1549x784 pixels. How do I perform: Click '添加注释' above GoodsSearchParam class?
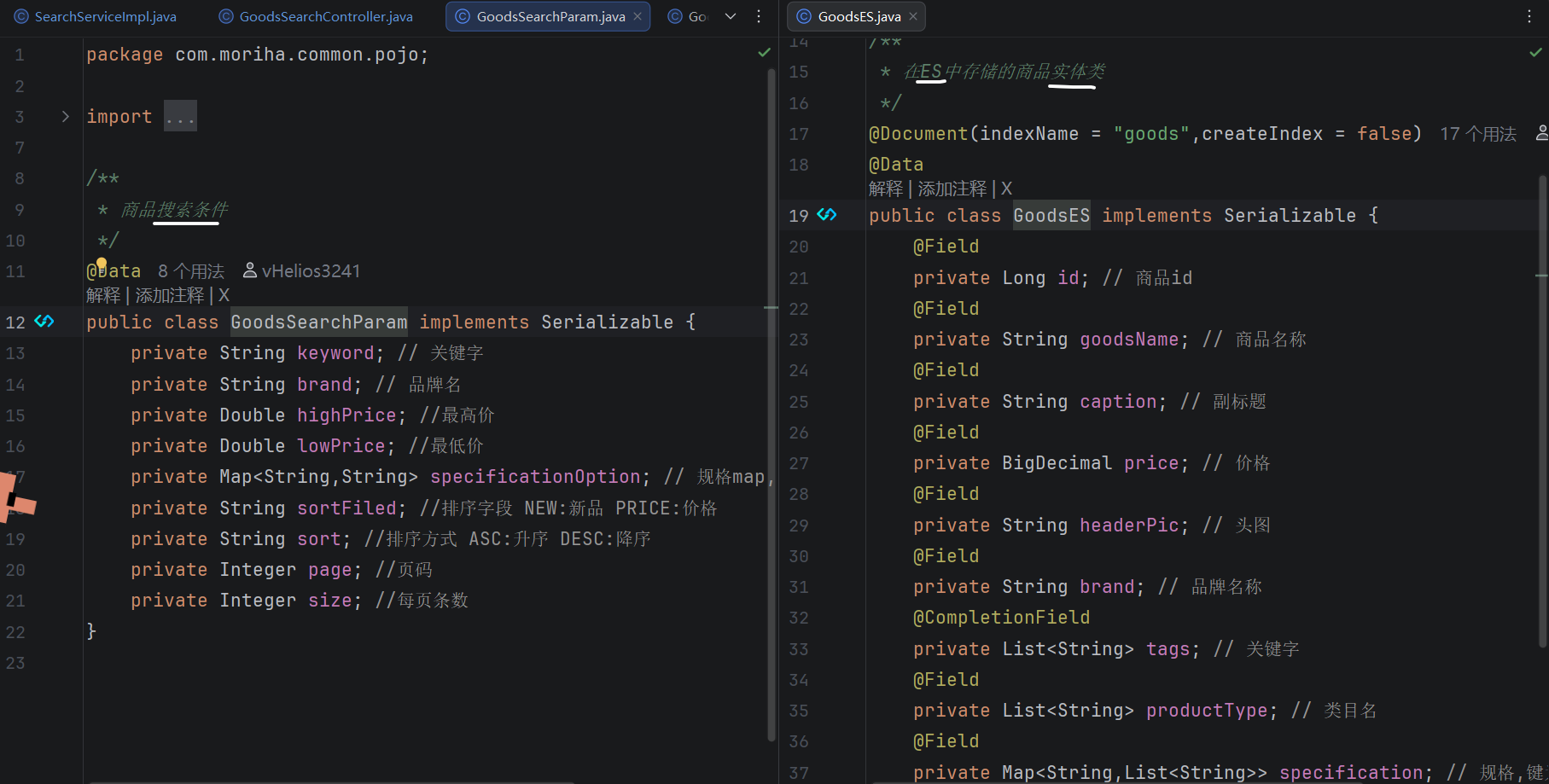click(x=170, y=295)
